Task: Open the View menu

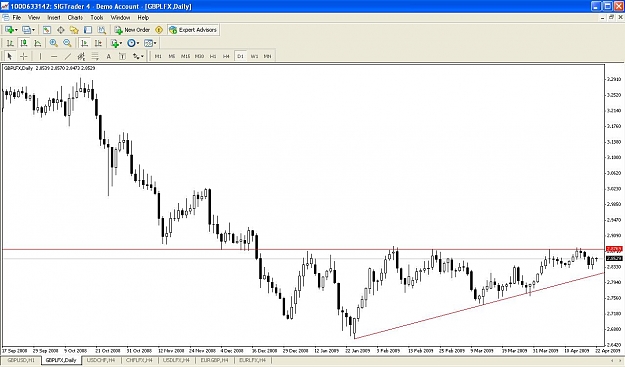Action: pos(34,18)
